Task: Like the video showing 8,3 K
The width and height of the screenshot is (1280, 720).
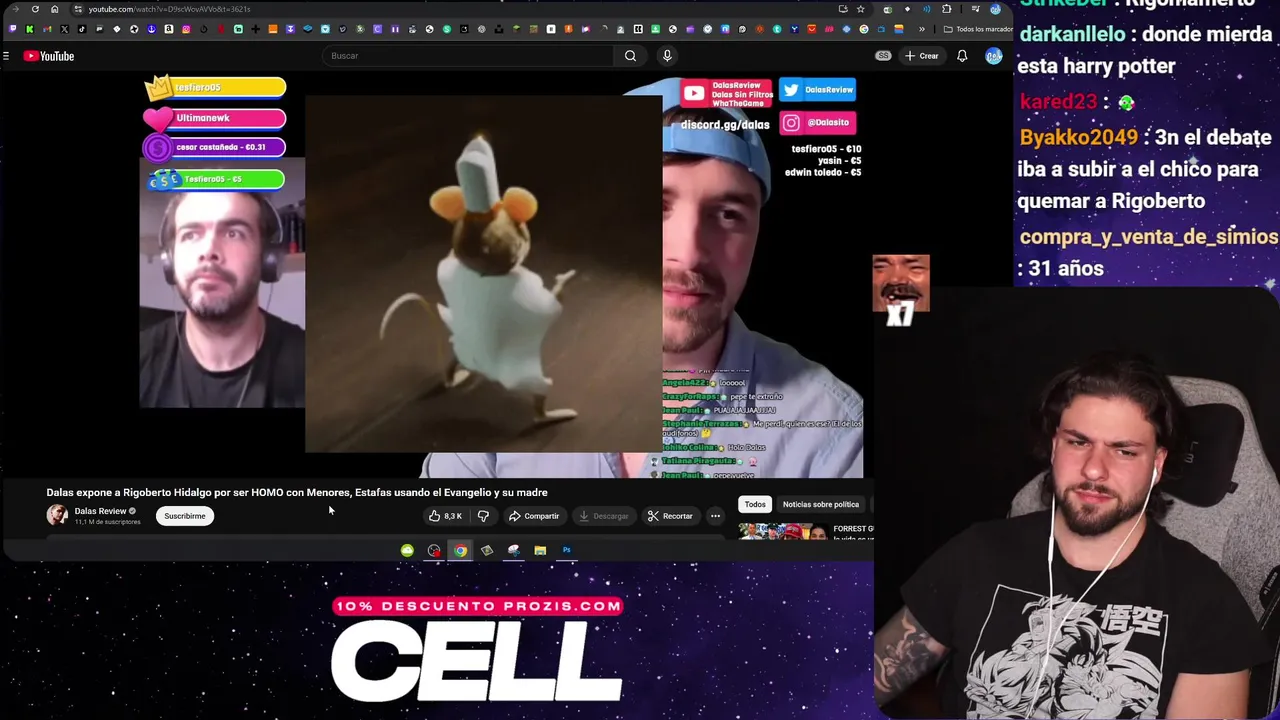Action: coord(446,516)
